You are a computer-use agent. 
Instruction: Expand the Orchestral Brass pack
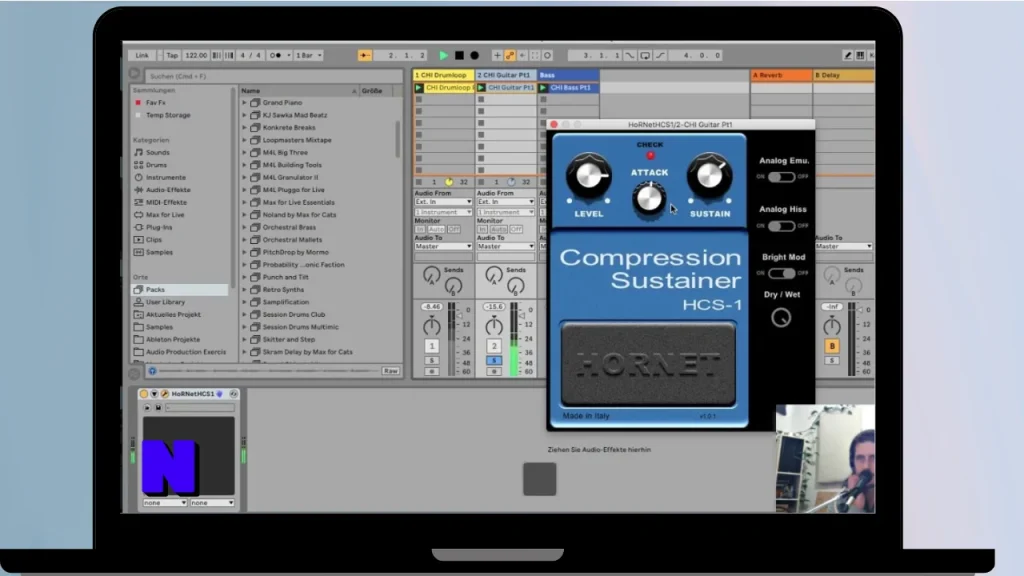tap(244, 227)
